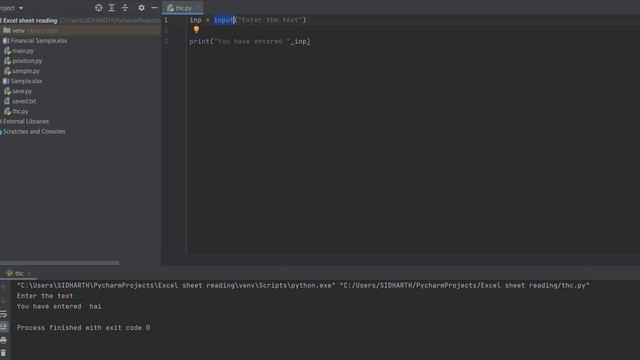The height and width of the screenshot is (360, 640).
Task: Select thc.py in project tree
Action: (20, 111)
